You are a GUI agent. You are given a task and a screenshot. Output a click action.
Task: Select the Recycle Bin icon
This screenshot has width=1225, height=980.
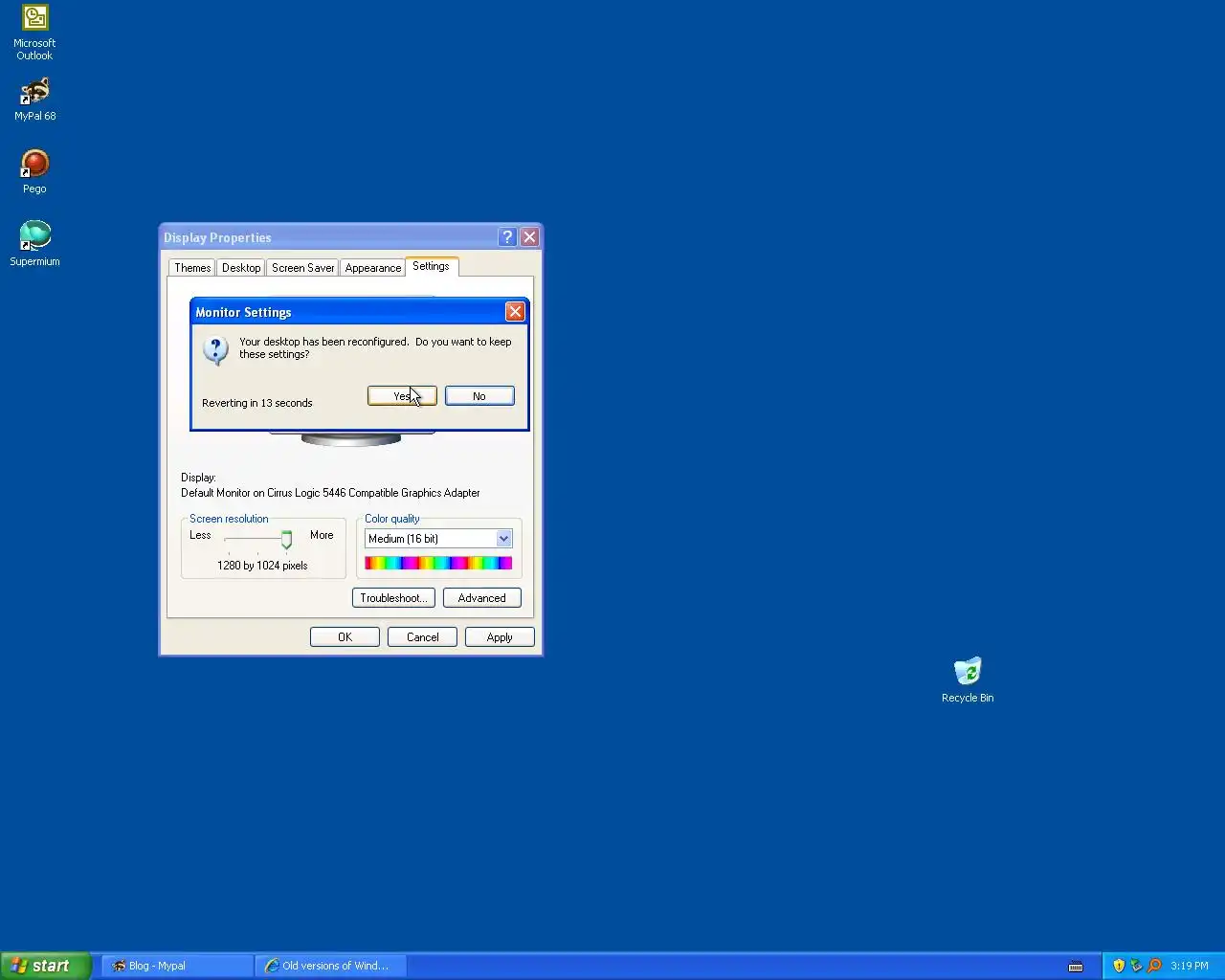coord(968,680)
